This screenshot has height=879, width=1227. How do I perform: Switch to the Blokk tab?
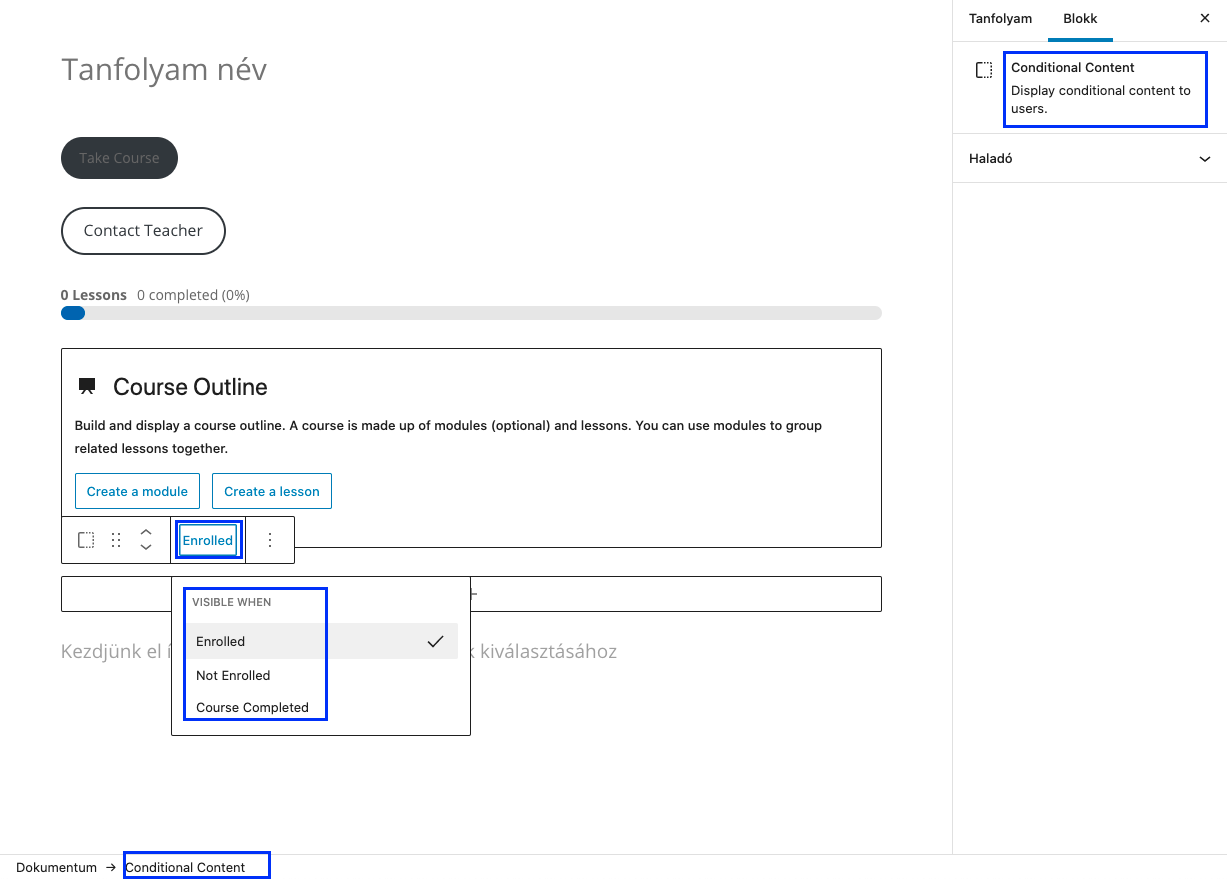pyautogui.click(x=1080, y=18)
